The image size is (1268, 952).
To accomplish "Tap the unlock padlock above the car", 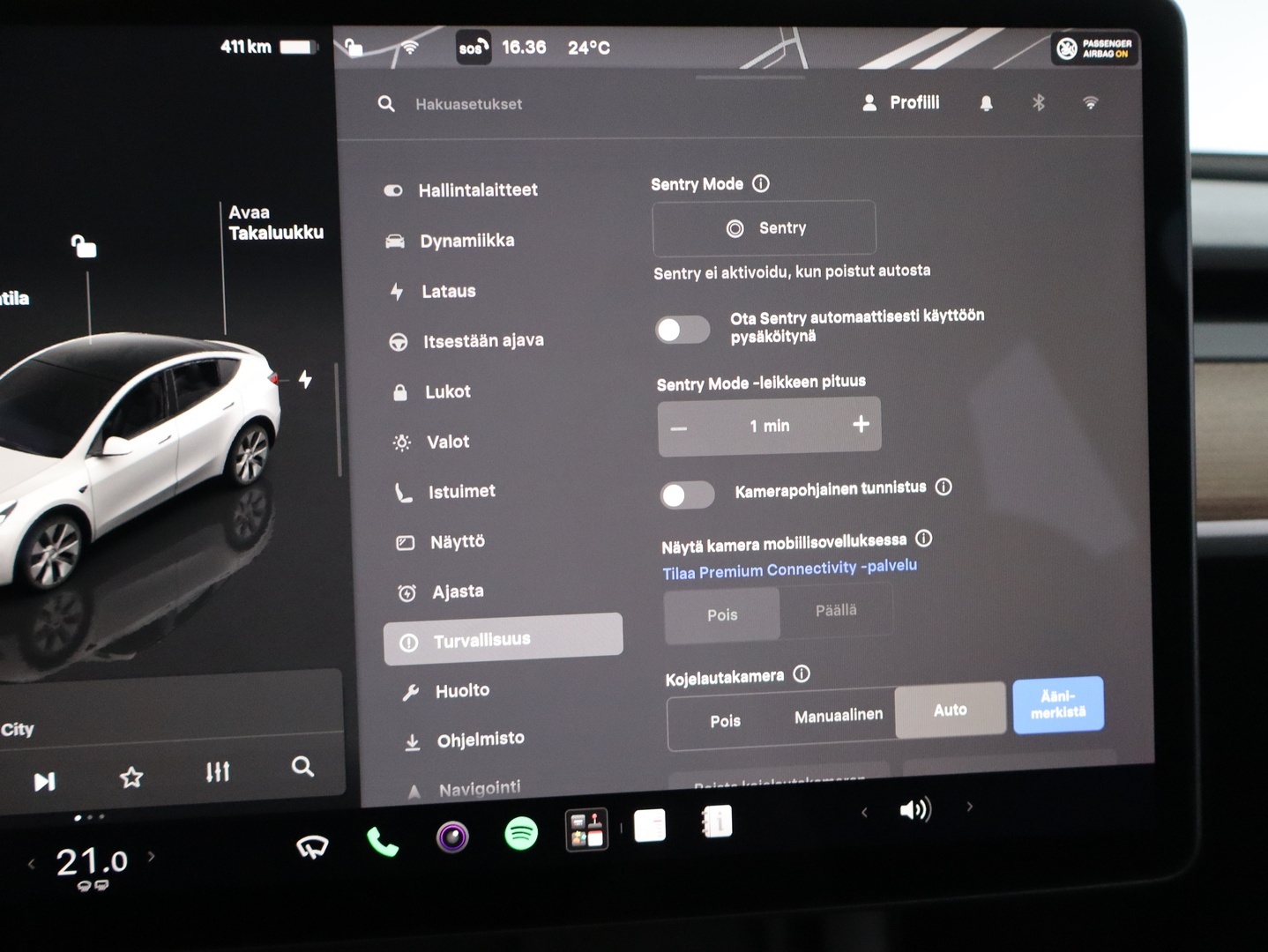I will click(84, 246).
